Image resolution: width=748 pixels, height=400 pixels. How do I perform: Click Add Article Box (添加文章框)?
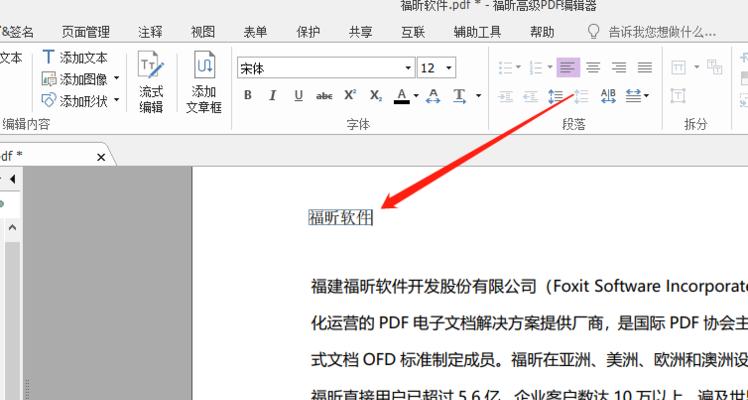204,82
